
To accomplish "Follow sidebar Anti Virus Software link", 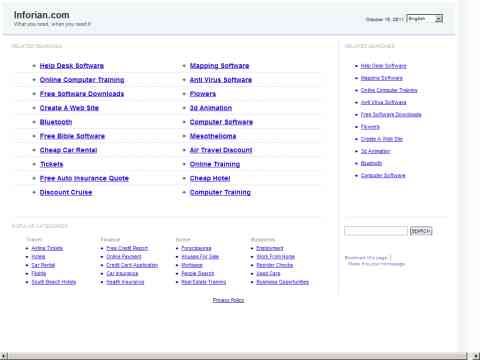I will click(x=383, y=102).
